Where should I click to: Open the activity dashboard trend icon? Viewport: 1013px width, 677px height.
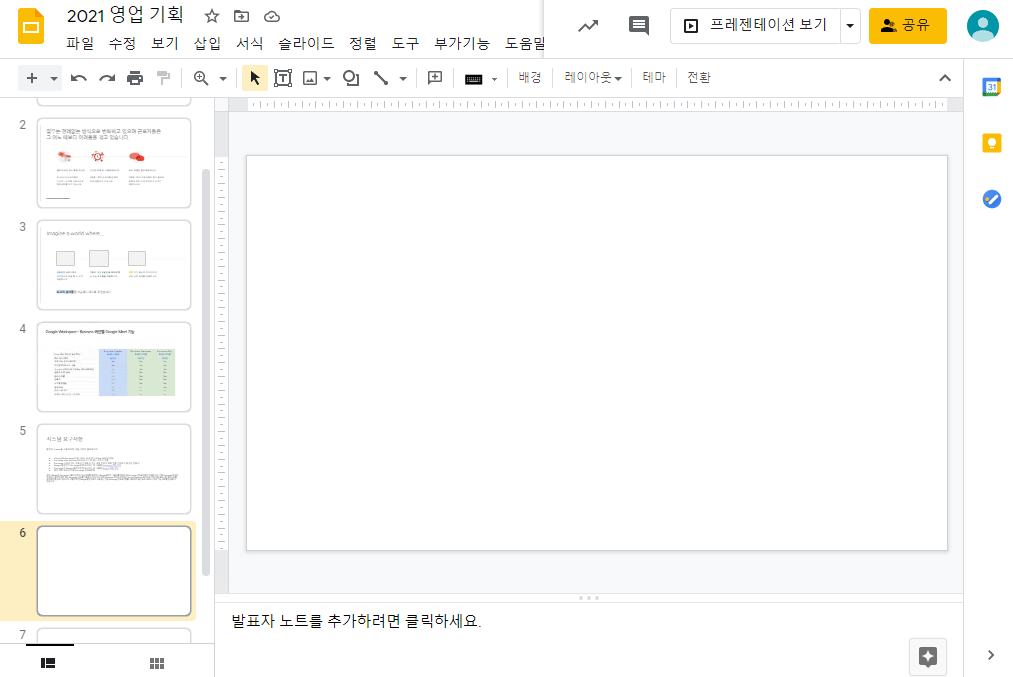pos(588,26)
